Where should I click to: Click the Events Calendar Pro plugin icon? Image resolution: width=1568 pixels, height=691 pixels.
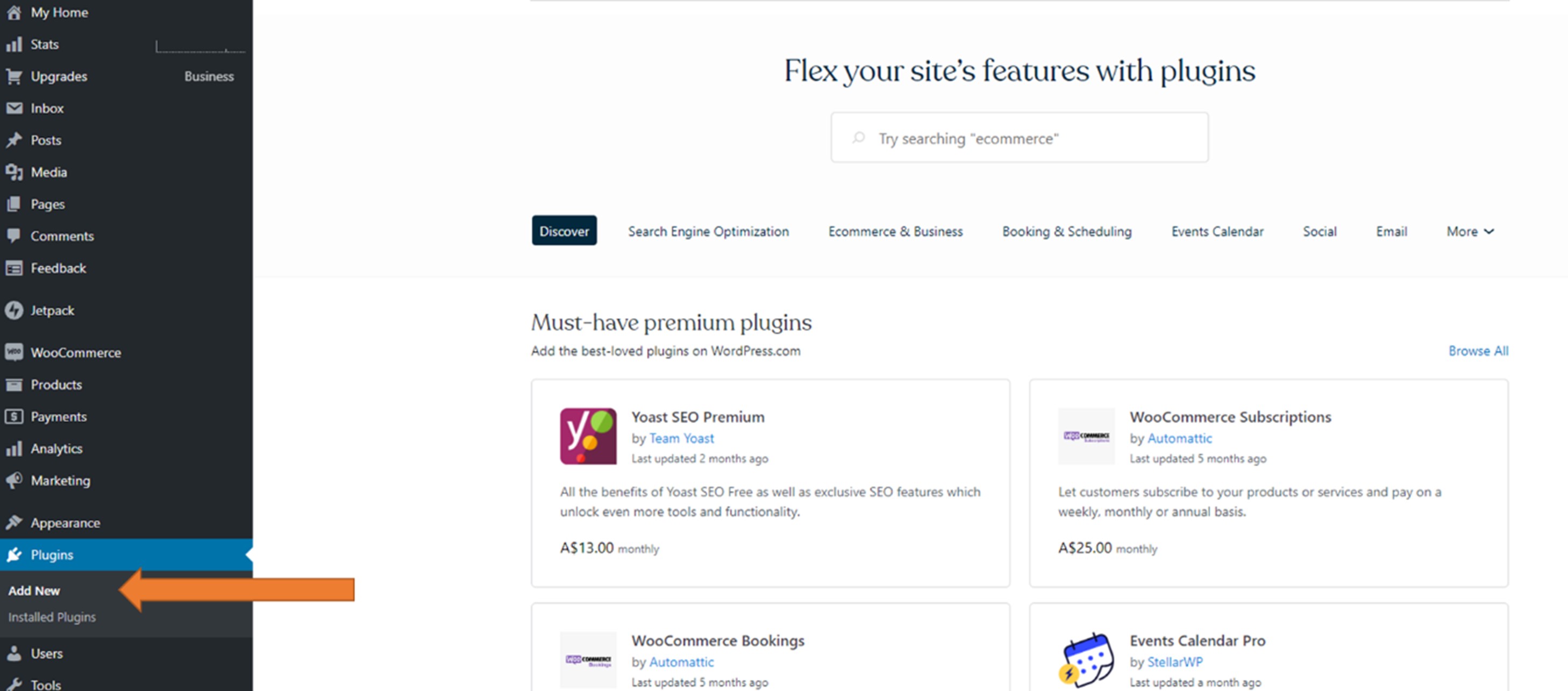1087,660
